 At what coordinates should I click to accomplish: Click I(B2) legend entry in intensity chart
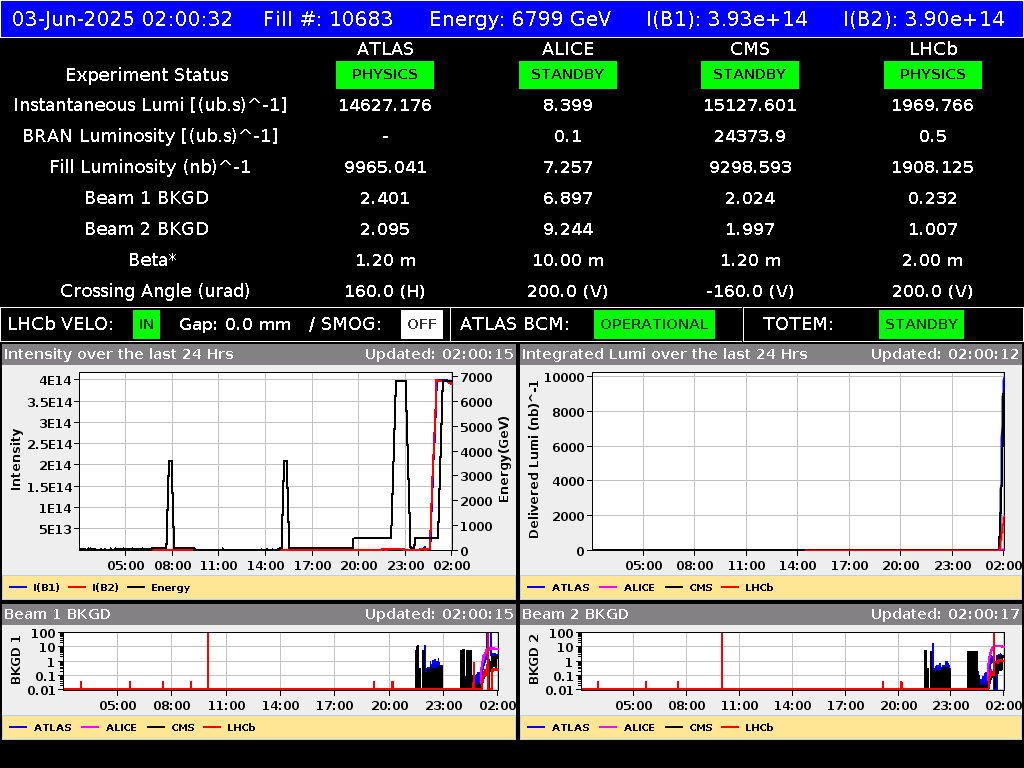click(x=93, y=587)
